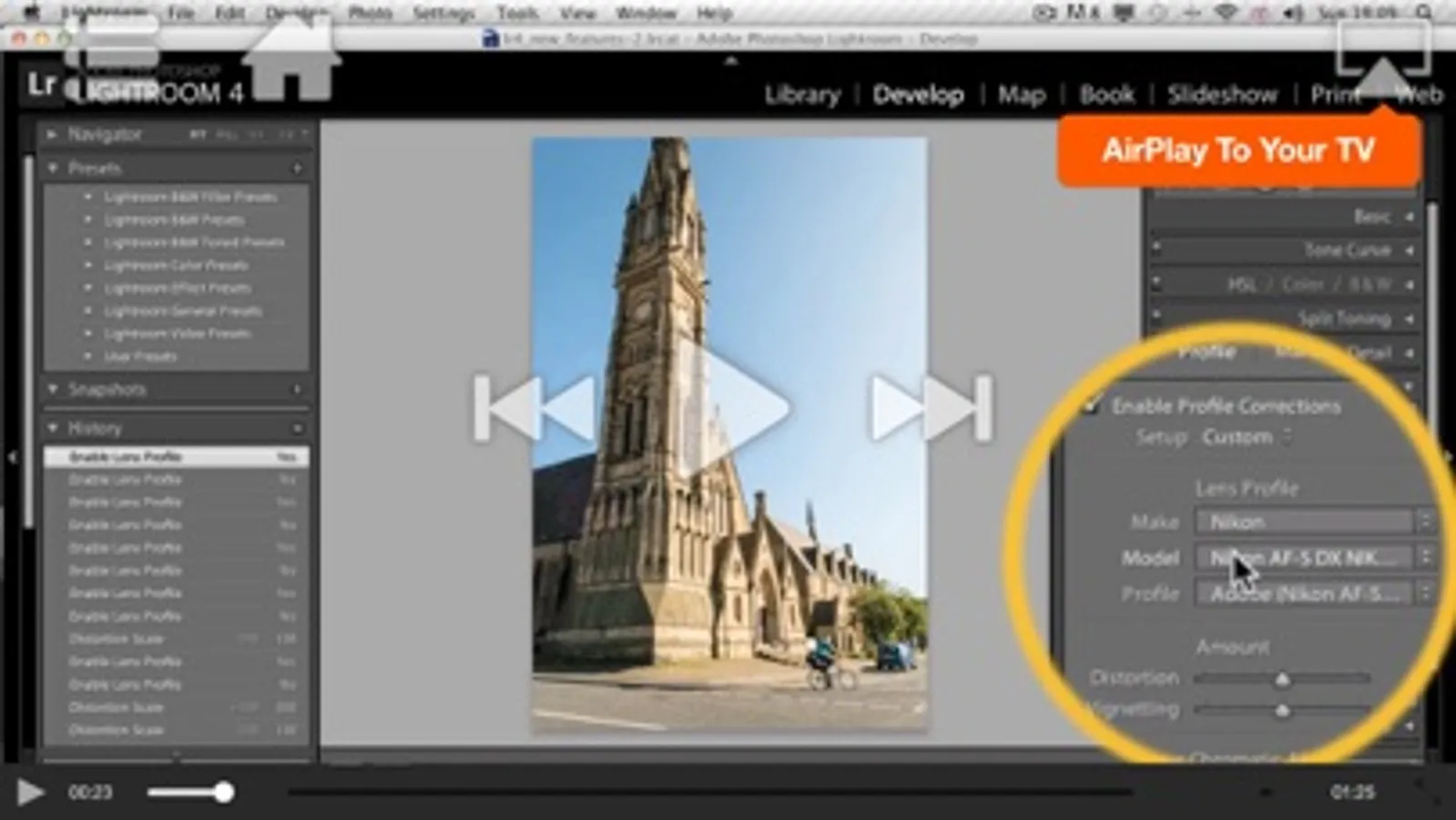Image resolution: width=1456 pixels, height=820 pixels.
Task: Select the Lightroom Color Presets folder
Action: (176, 265)
